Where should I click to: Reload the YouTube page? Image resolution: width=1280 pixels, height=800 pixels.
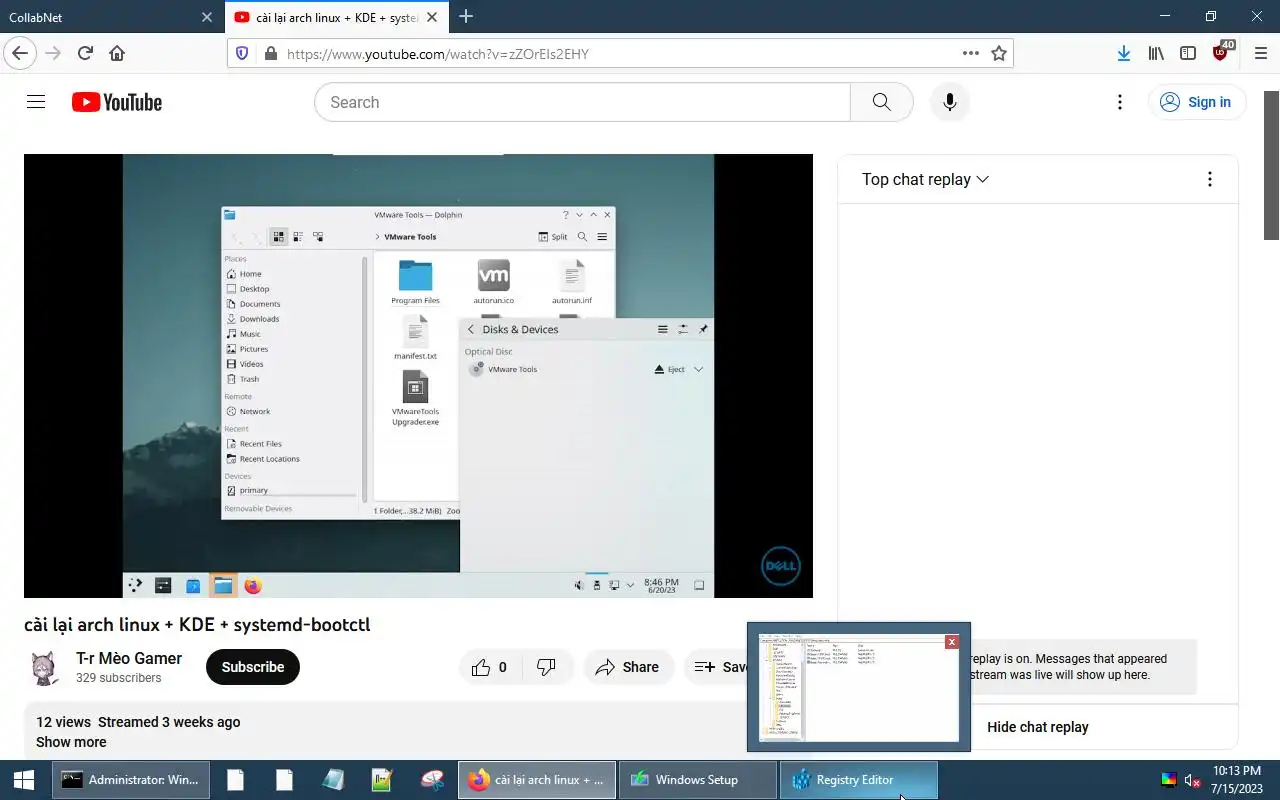pyautogui.click(x=85, y=53)
